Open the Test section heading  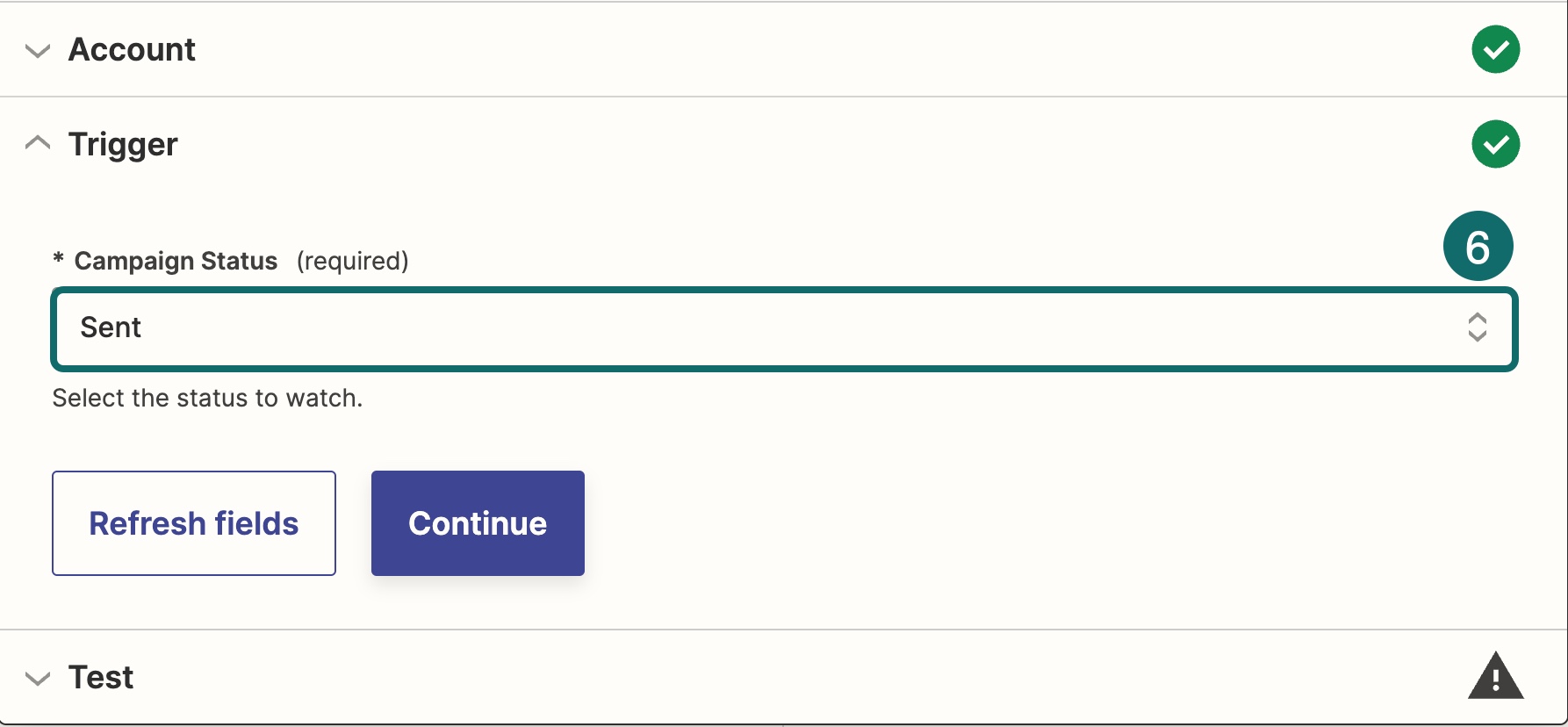(x=101, y=678)
